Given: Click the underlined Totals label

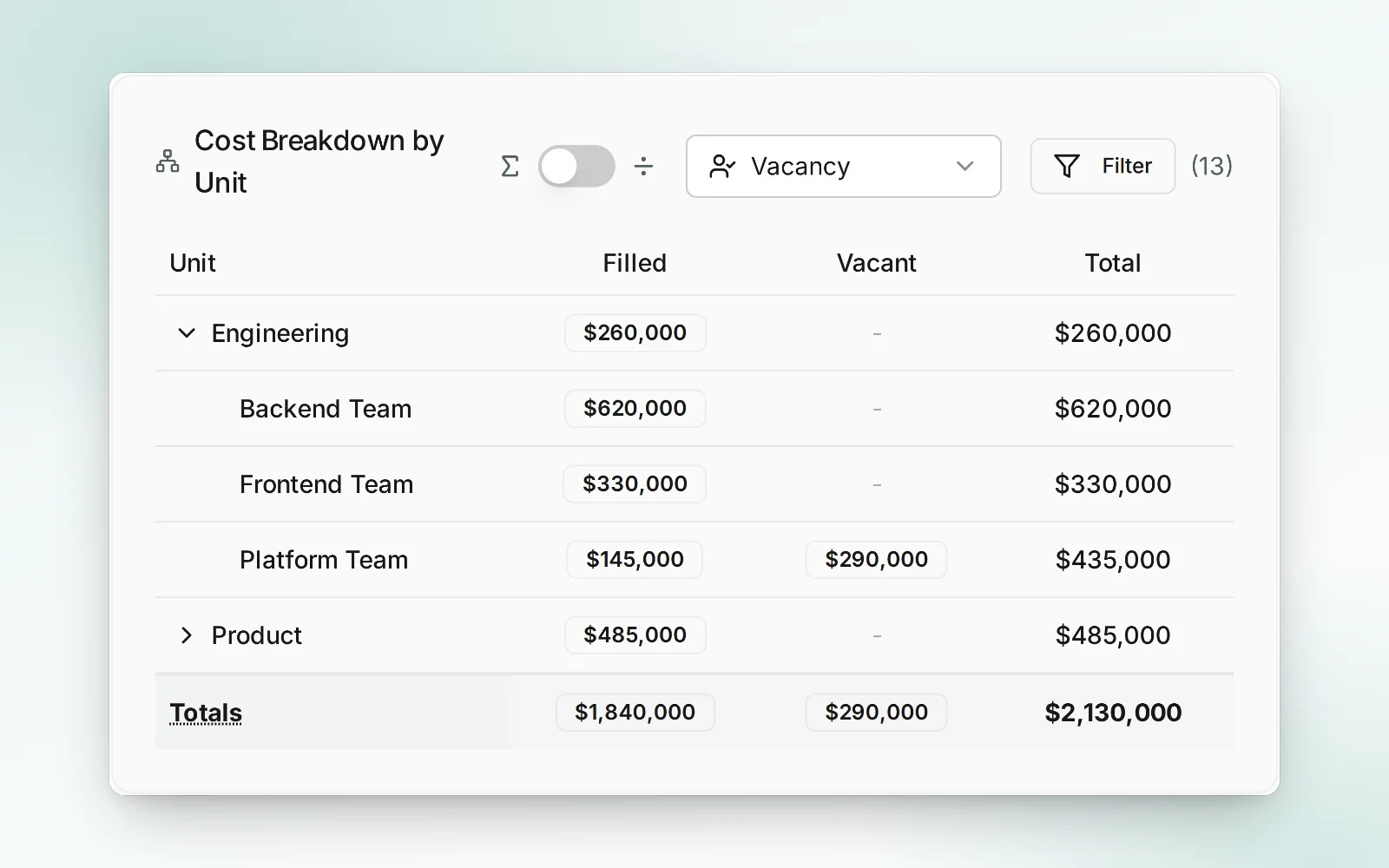Looking at the screenshot, I should (206, 713).
